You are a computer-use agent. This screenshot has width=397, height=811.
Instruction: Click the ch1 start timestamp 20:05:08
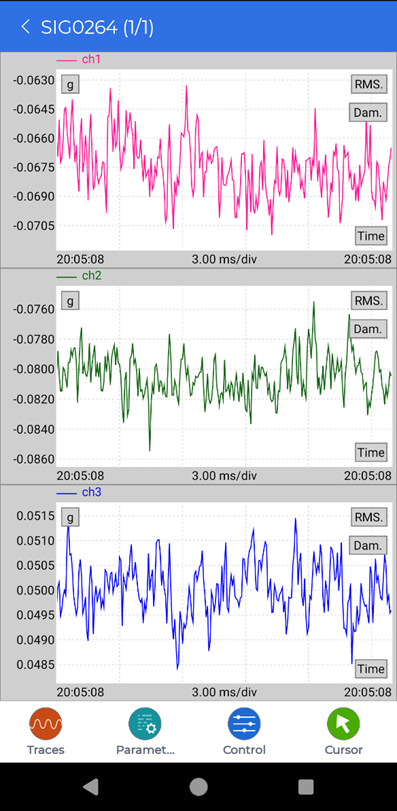click(80, 259)
